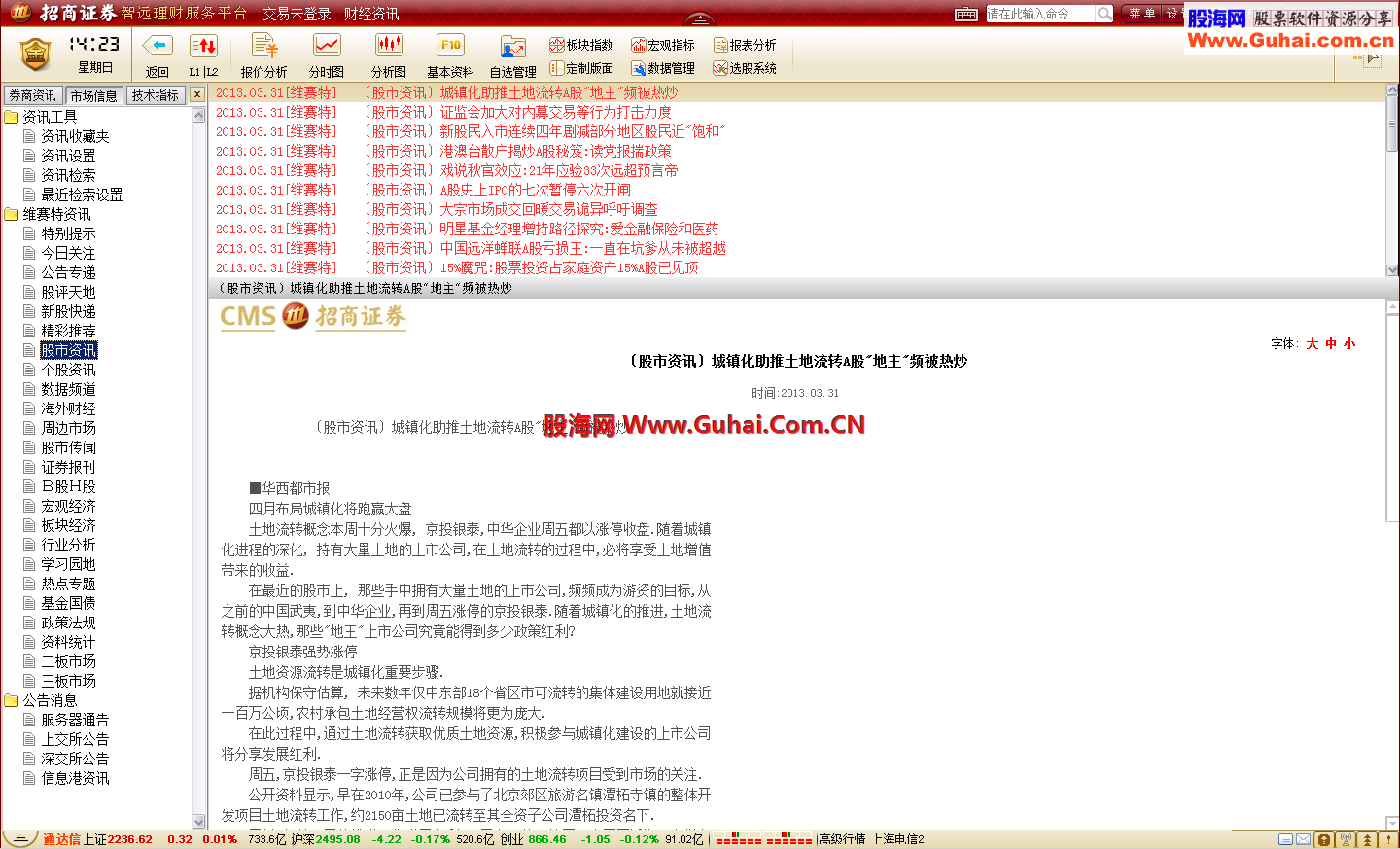
Task: Click the exclamation alert status icon
Action: [1388, 839]
